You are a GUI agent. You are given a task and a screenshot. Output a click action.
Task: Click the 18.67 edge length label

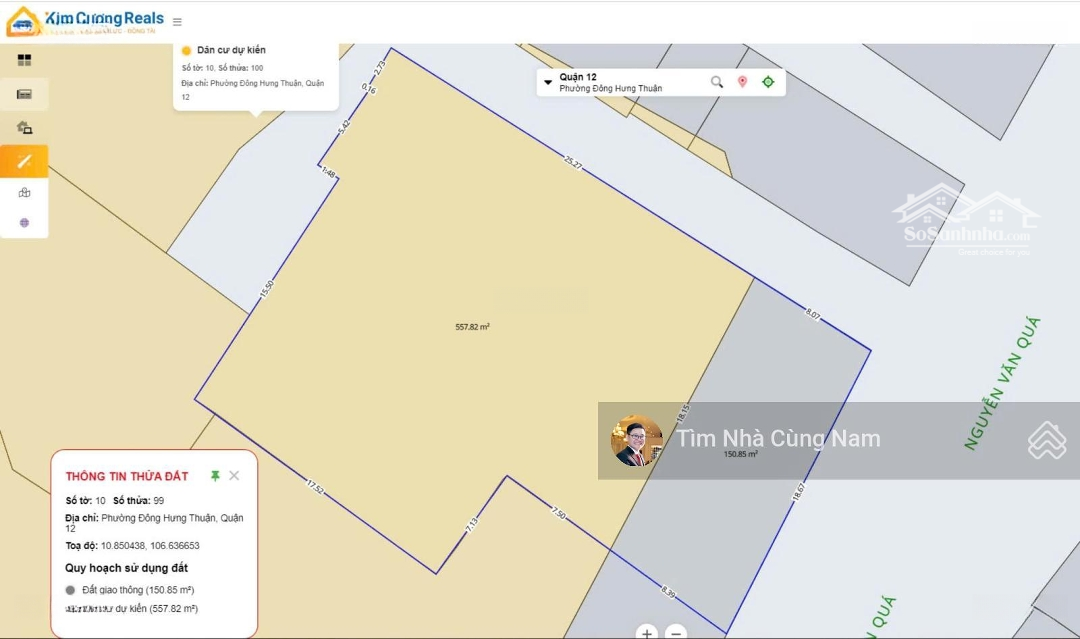pos(798,492)
